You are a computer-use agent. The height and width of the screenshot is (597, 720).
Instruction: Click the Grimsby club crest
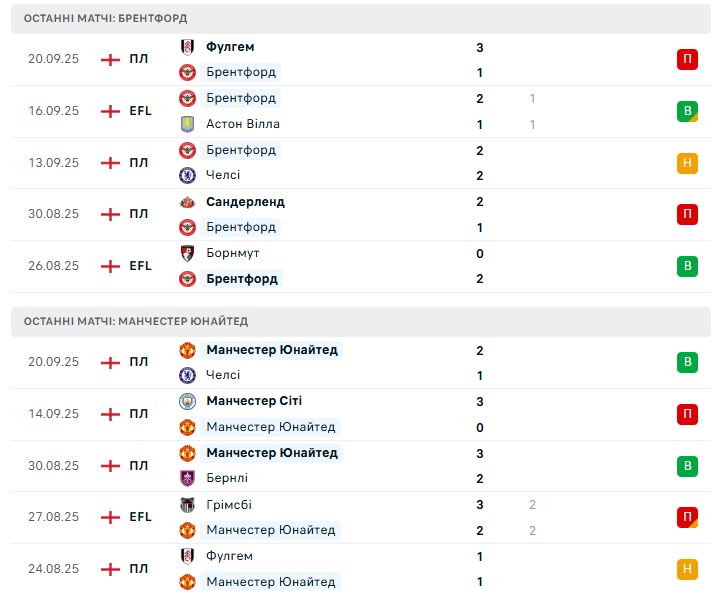187,504
